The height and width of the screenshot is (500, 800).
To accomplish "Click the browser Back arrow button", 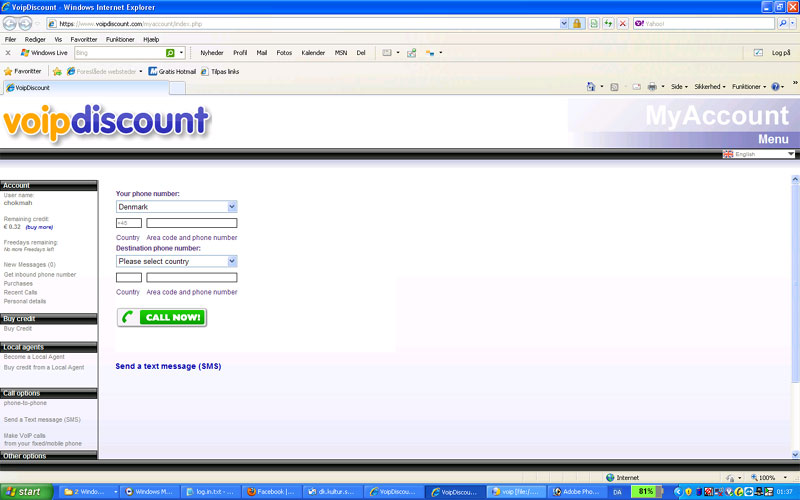I will coord(9,23).
